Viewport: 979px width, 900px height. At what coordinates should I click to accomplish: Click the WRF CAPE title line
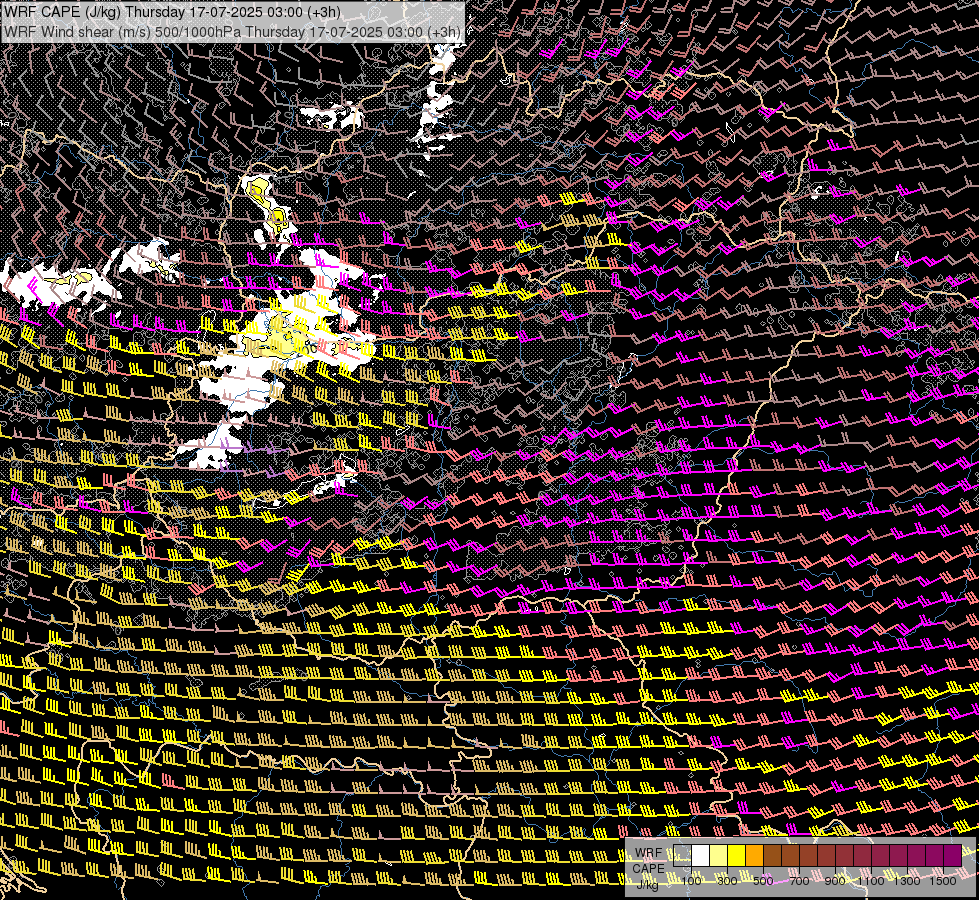(172, 12)
